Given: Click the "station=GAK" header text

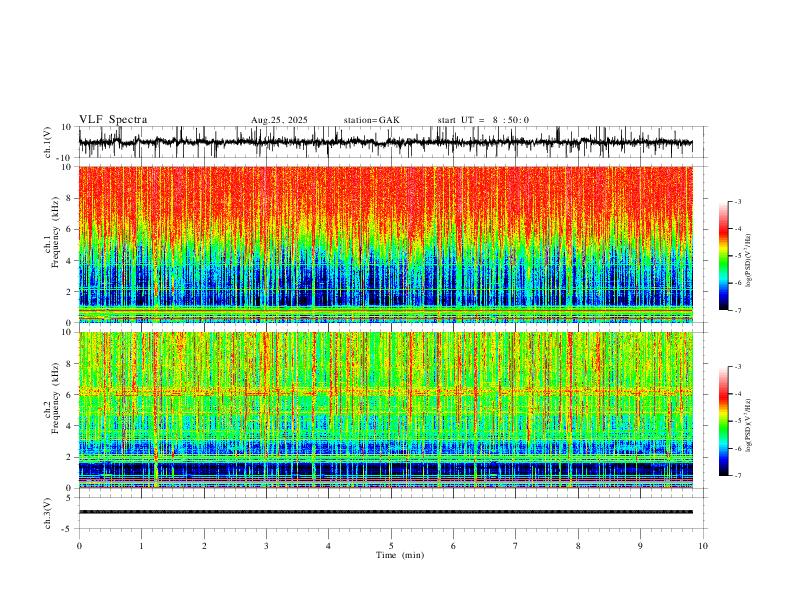Looking at the screenshot, I should click(372, 120).
